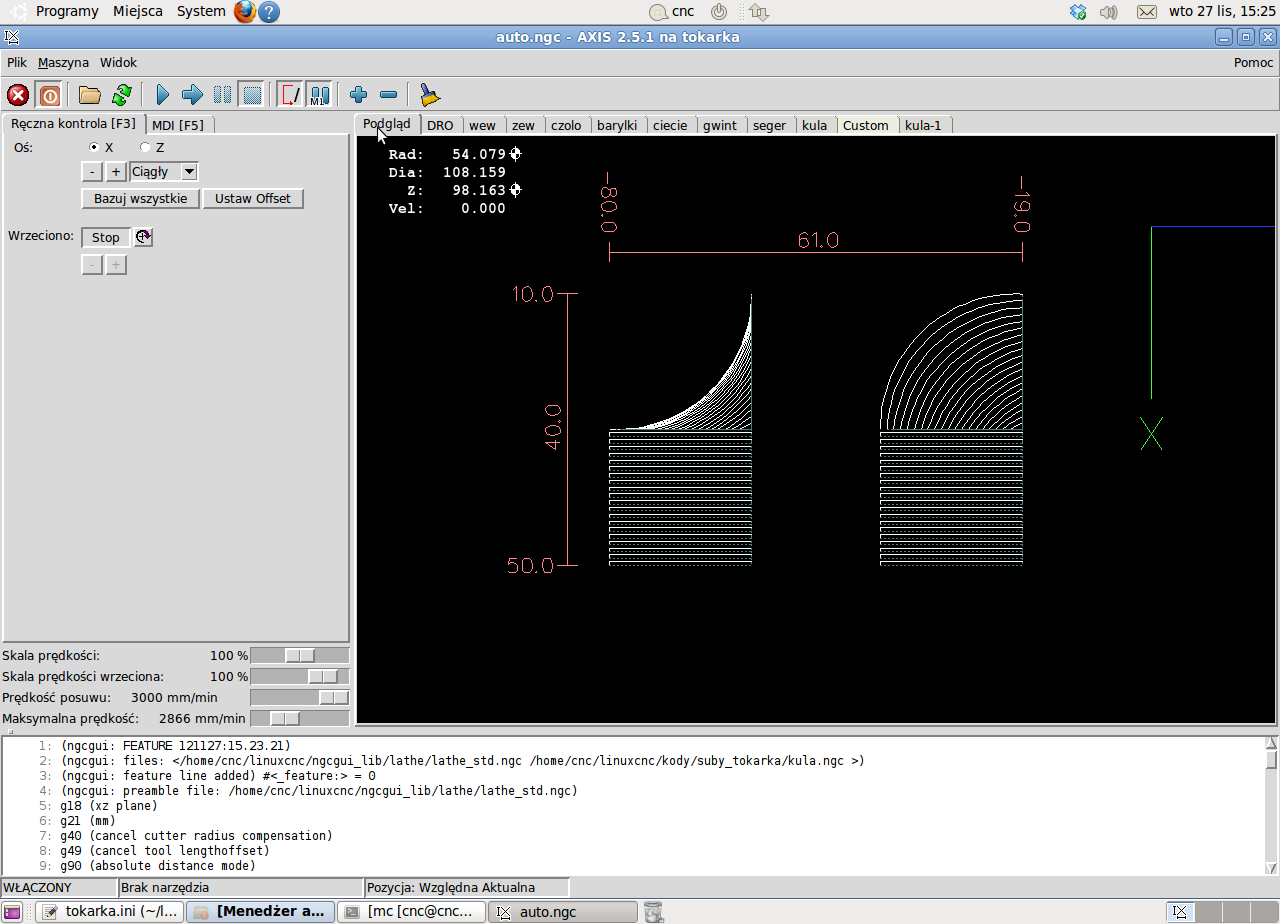1280x924 pixels.
Task: Open a G-code file via folder icon
Action: (x=90, y=95)
